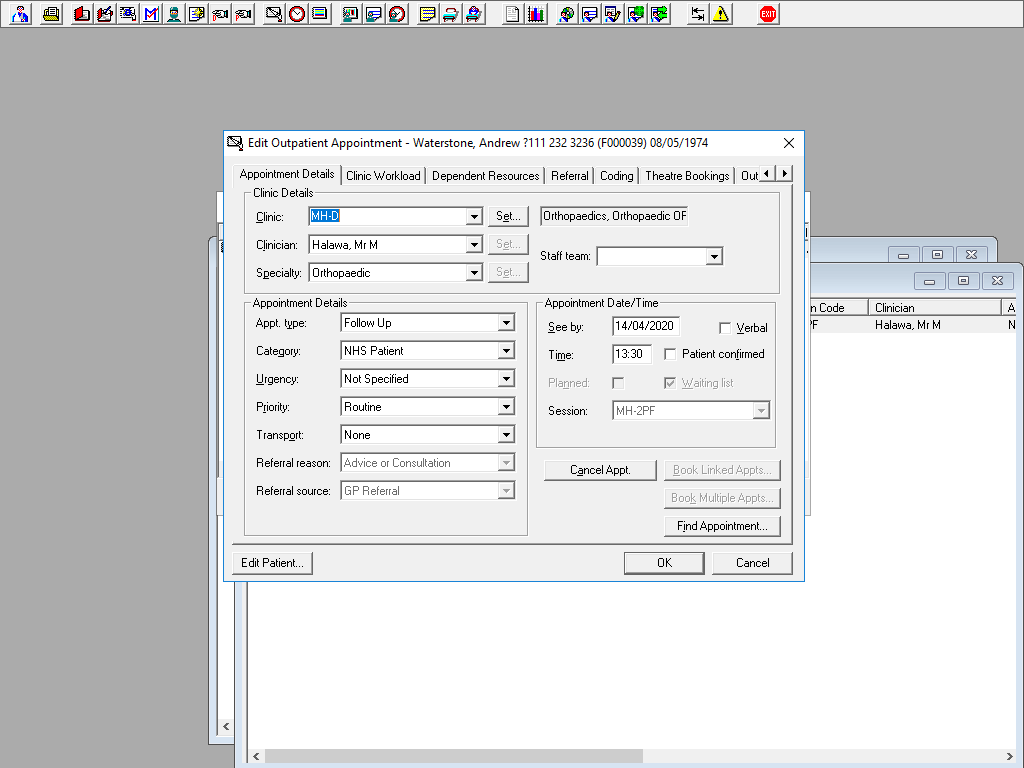Open the Appt. type dropdown
Screen dimensions: 1024x768
click(x=506, y=323)
